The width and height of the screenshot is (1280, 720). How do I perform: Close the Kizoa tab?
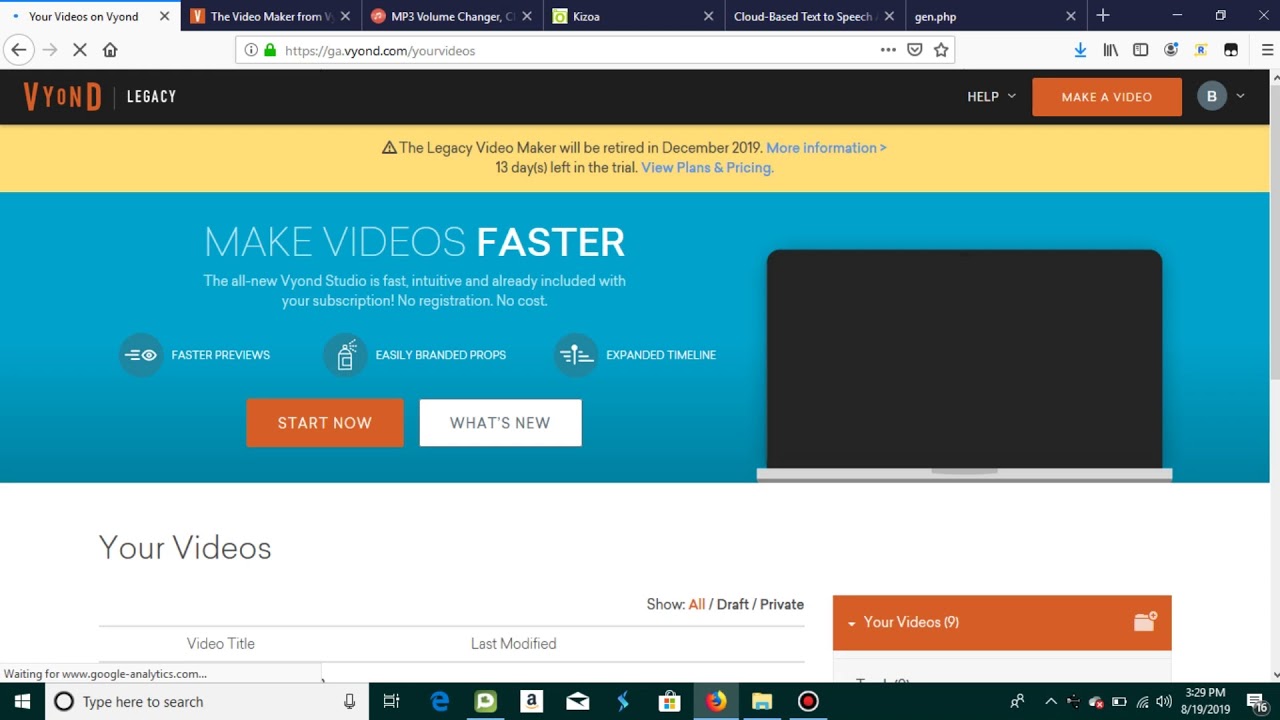pos(708,16)
